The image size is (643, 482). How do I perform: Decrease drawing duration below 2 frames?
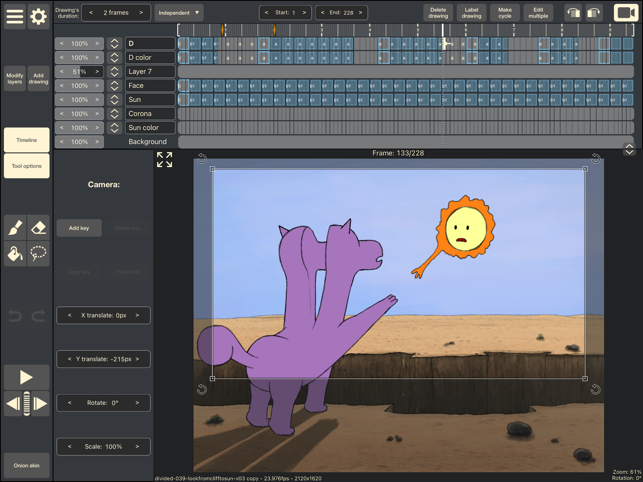[91, 13]
